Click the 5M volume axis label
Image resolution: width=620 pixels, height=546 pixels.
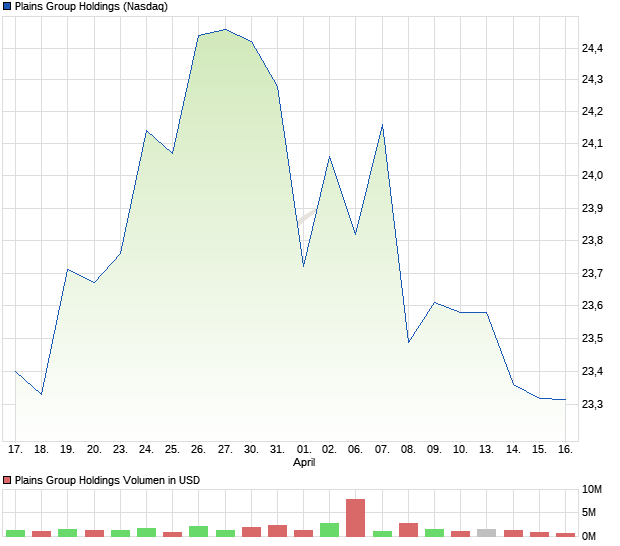589,513
